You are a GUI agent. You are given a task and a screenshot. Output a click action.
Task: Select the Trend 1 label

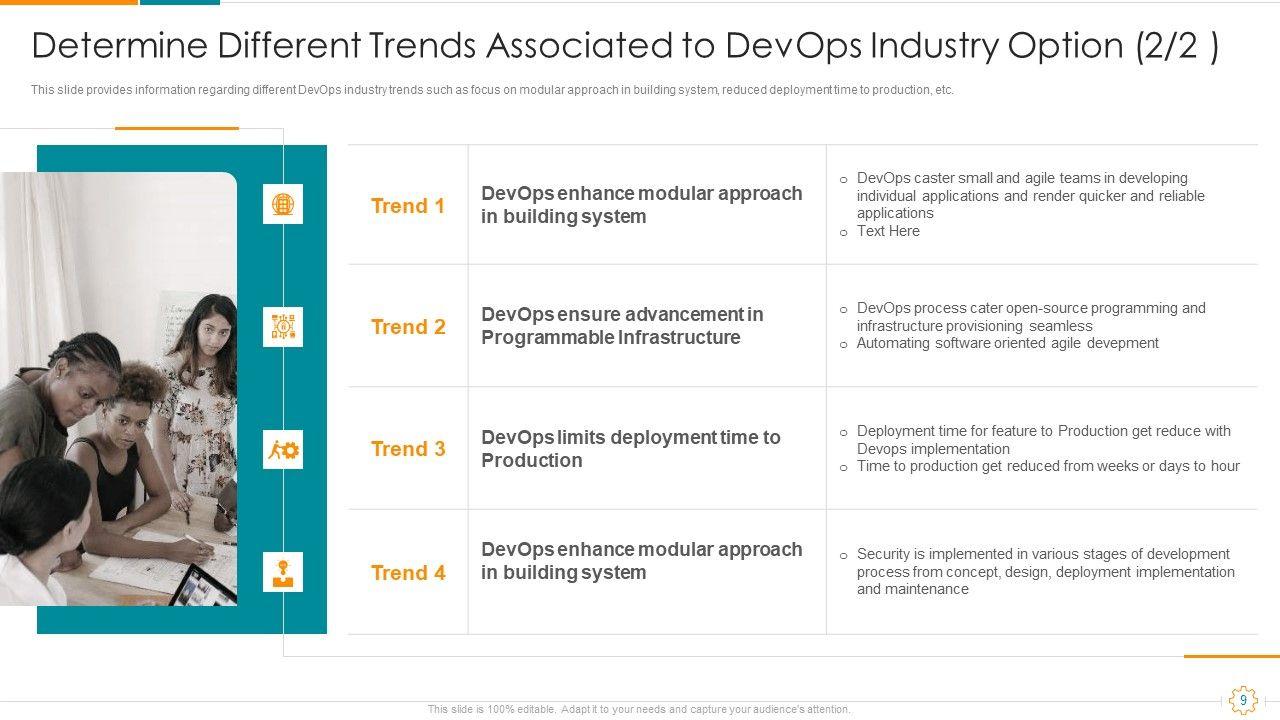407,206
